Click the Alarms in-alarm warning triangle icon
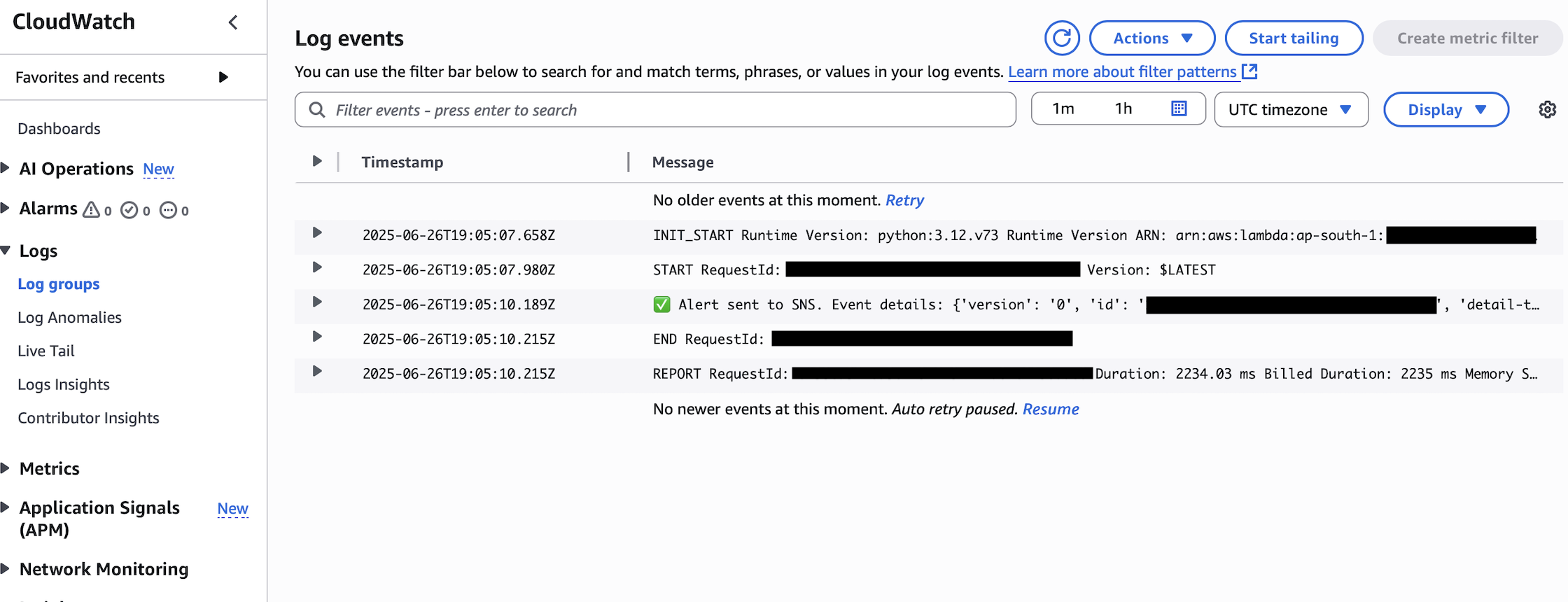1568x602 pixels. coord(92,209)
